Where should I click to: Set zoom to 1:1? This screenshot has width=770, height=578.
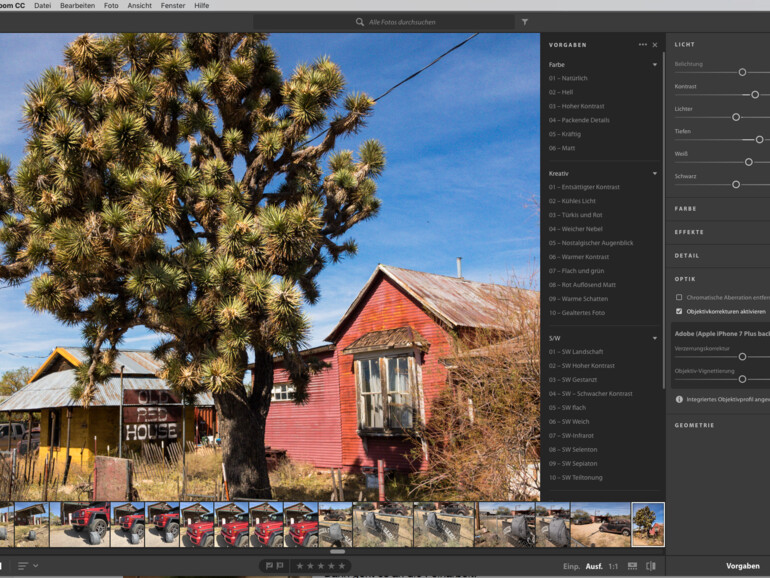613,566
